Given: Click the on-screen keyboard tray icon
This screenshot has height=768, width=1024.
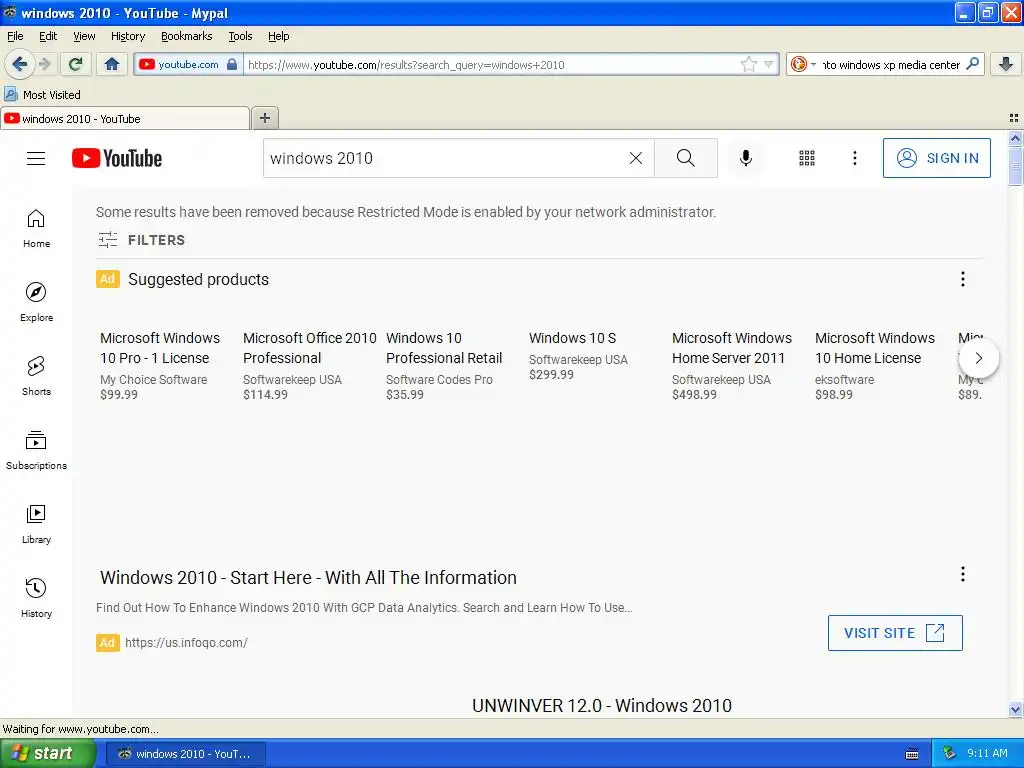Looking at the screenshot, I should 912,754.
